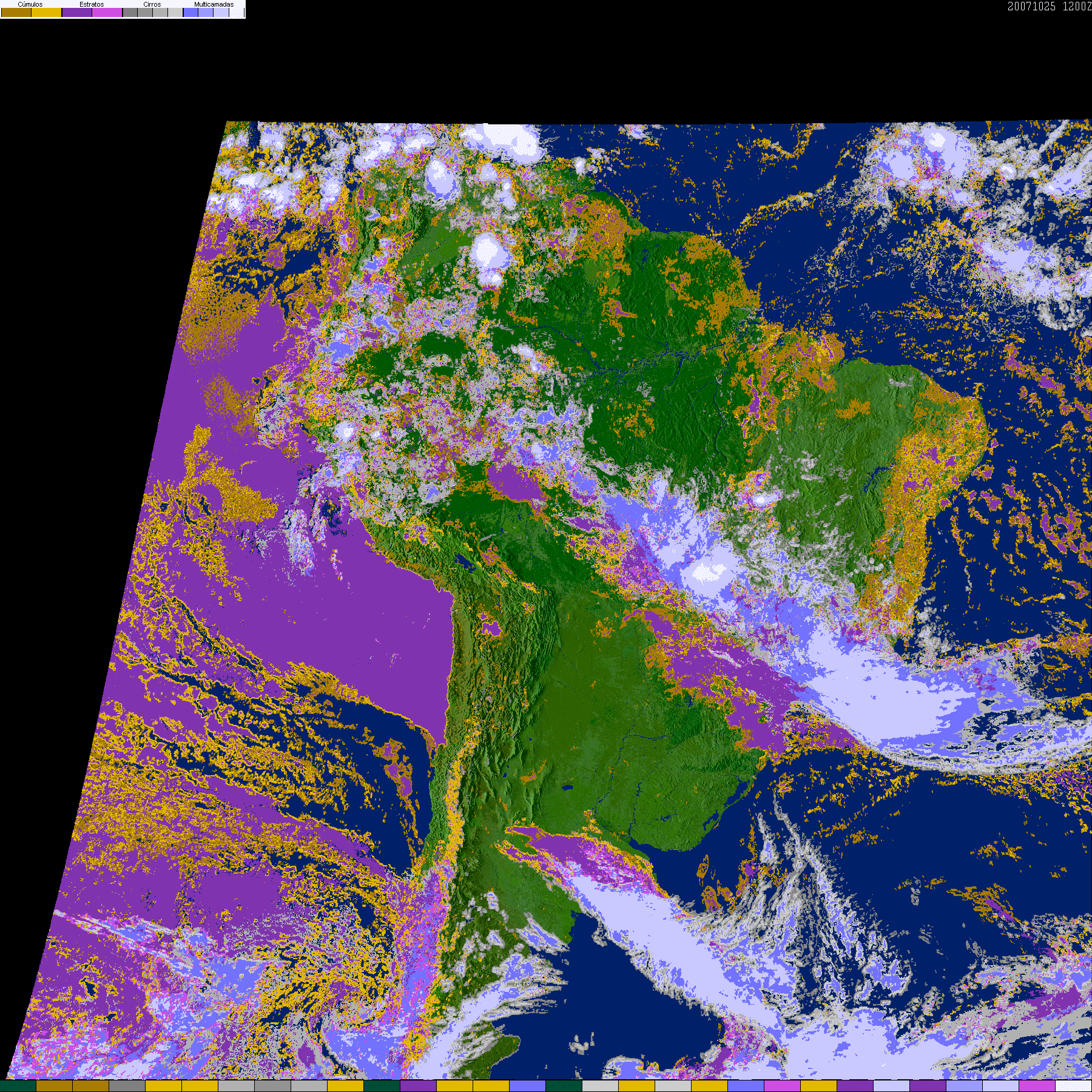Viewport: 1092px width, 1092px height.
Task: Click the 1200Z time stamp
Action: (x=1077, y=7)
